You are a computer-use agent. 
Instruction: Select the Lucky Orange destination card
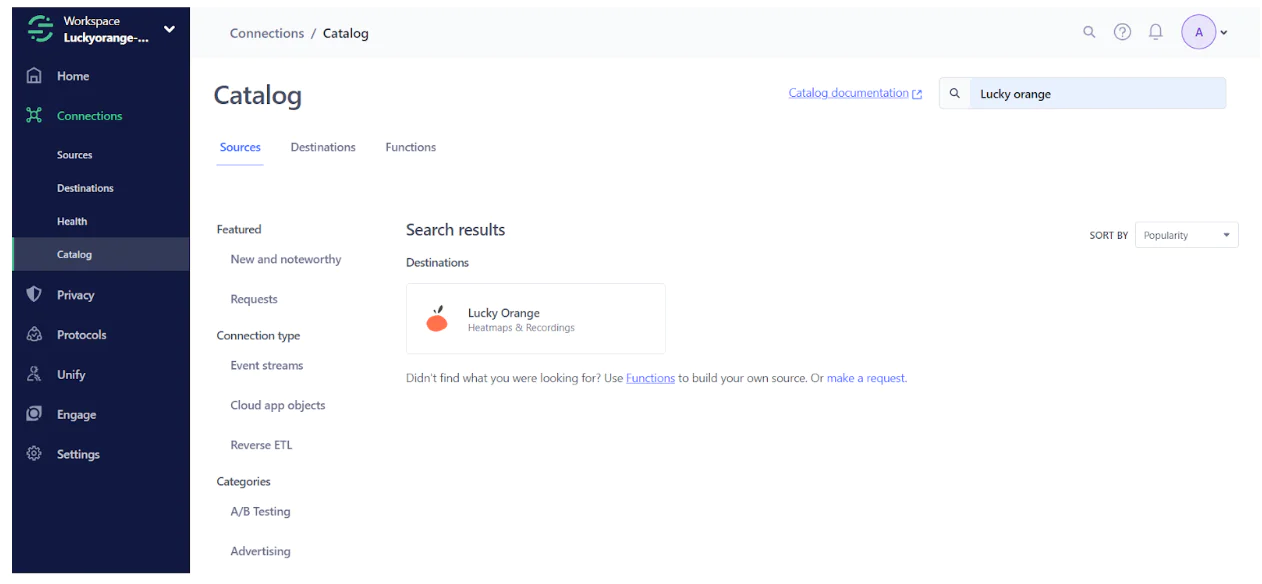[535, 318]
